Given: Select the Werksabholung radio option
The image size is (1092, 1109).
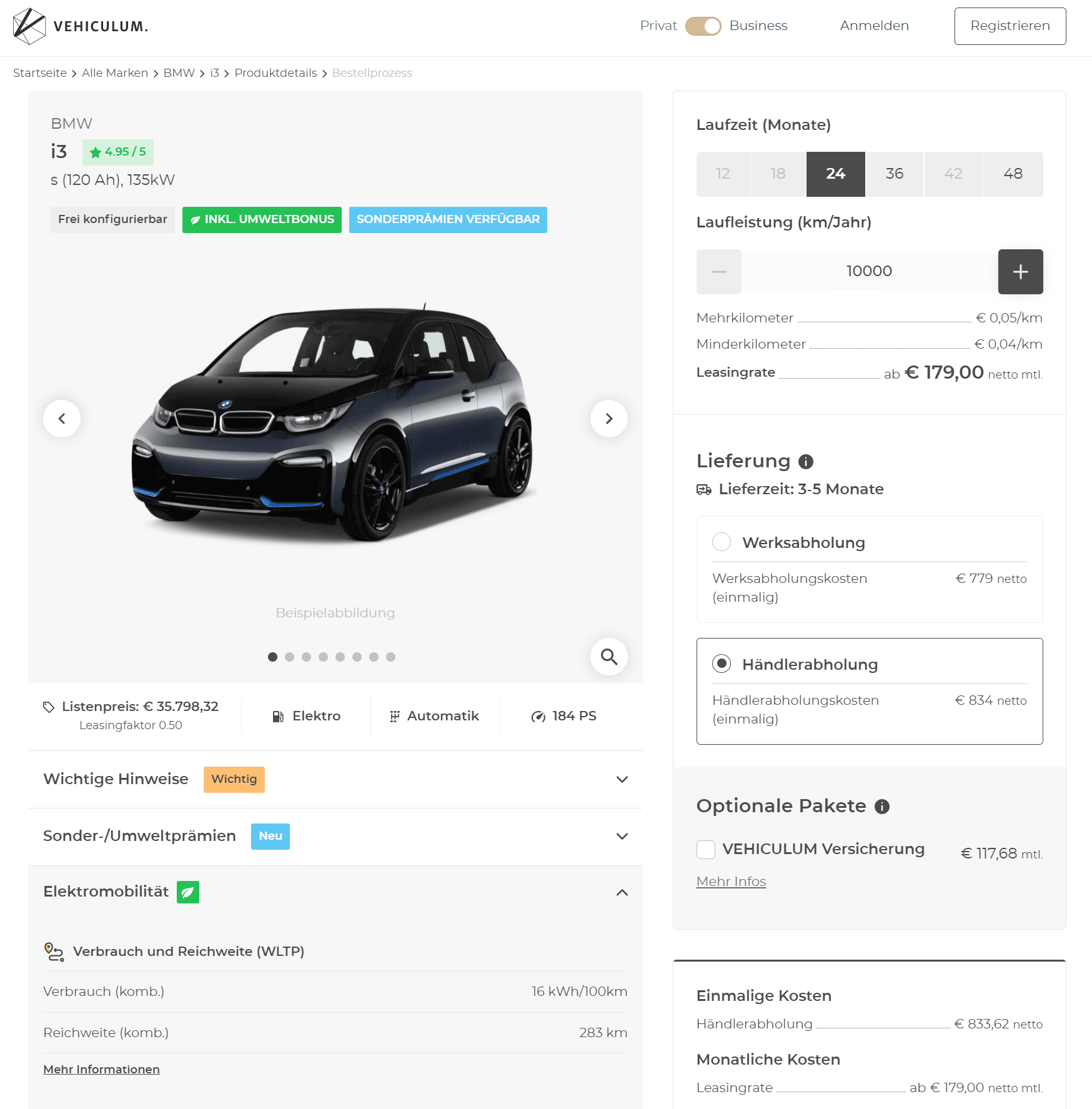Looking at the screenshot, I should [722, 542].
